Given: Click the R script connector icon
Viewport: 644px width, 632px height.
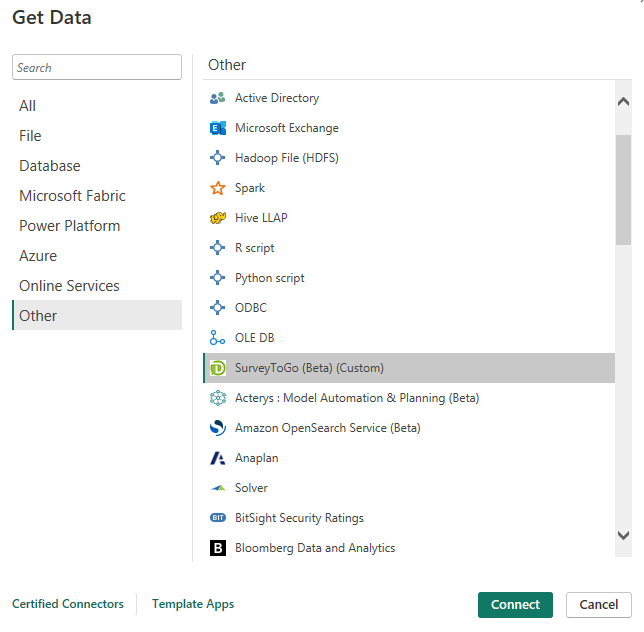Looking at the screenshot, I should coord(218,248).
